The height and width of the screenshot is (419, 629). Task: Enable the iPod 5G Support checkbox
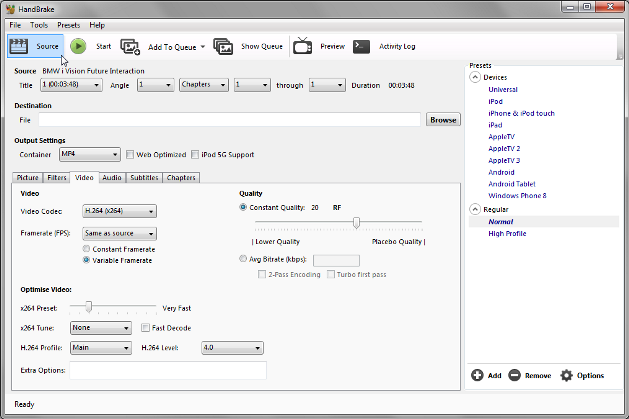coord(195,154)
